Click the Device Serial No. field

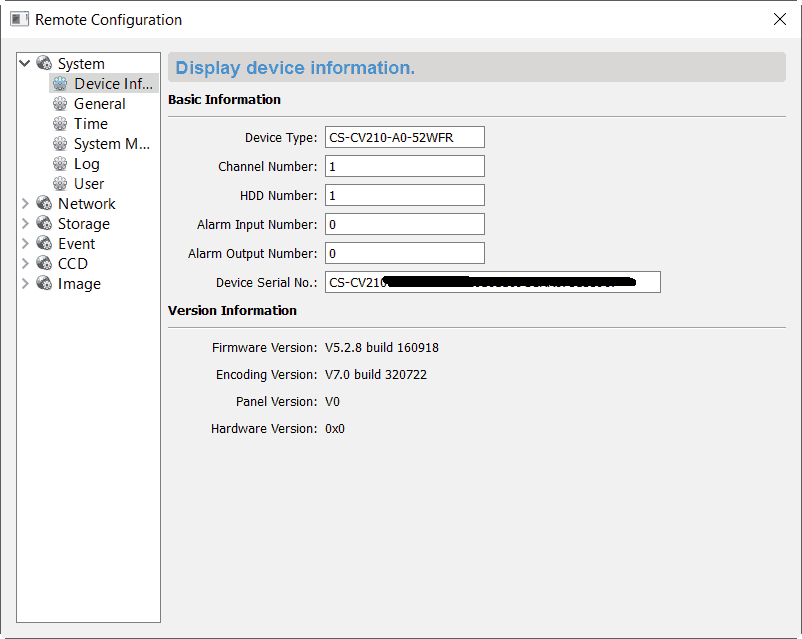pos(492,282)
